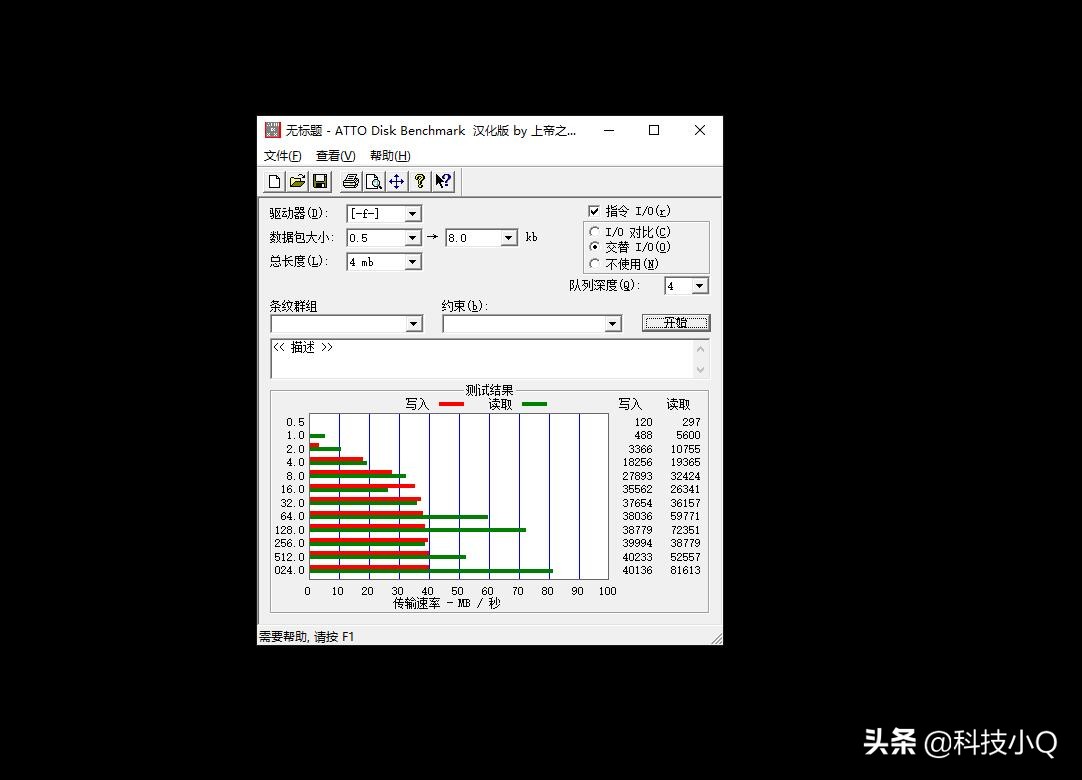Click the write value 40233
Screen dimensions: 1082x780
tap(638, 557)
